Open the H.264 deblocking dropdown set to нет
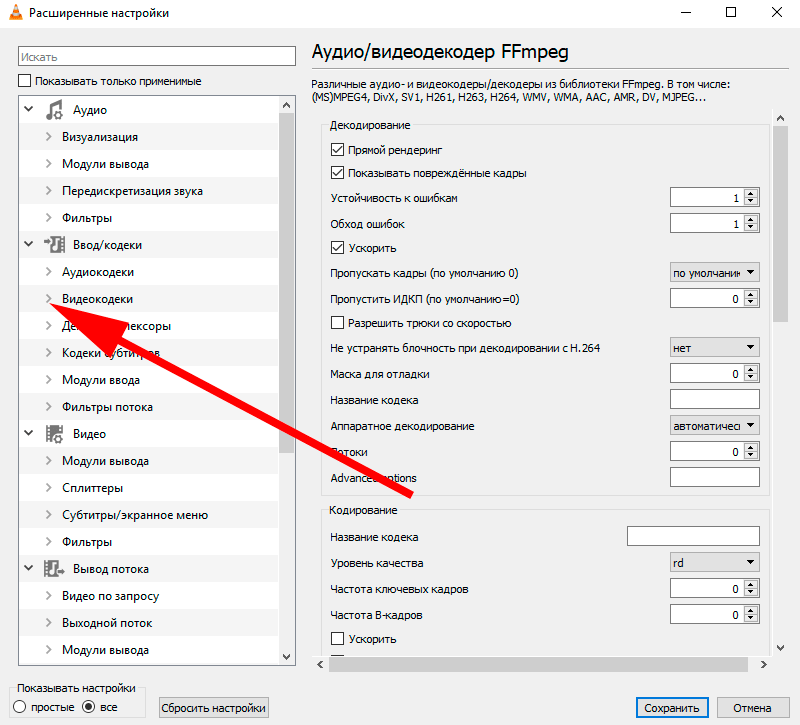This screenshot has height=725, width=800. tap(714, 347)
